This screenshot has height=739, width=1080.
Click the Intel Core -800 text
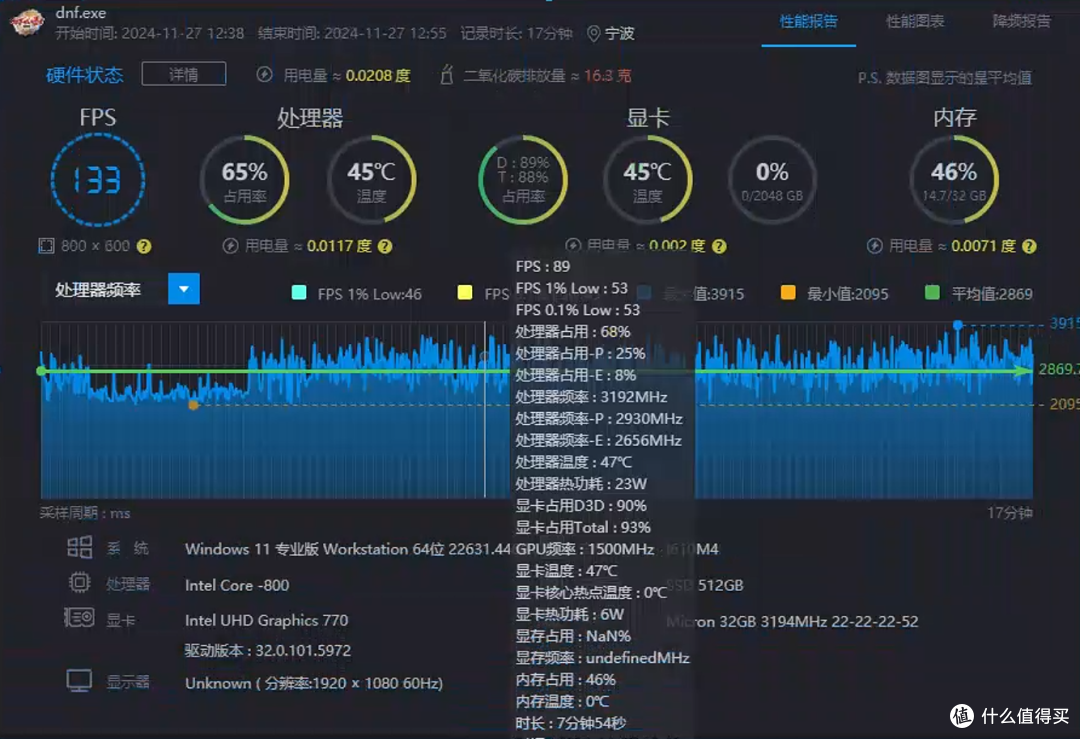(x=237, y=585)
